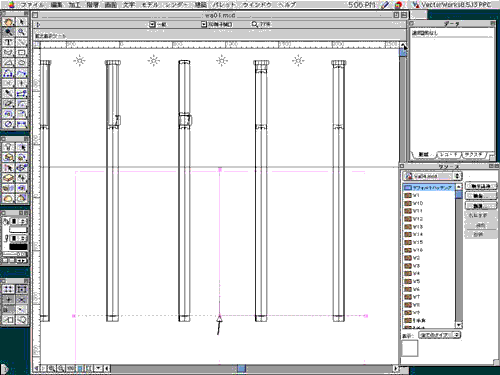This screenshot has width=500, height=375.
Task: Click the horizontal scrollbar thumb
Action: [x=241, y=368]
